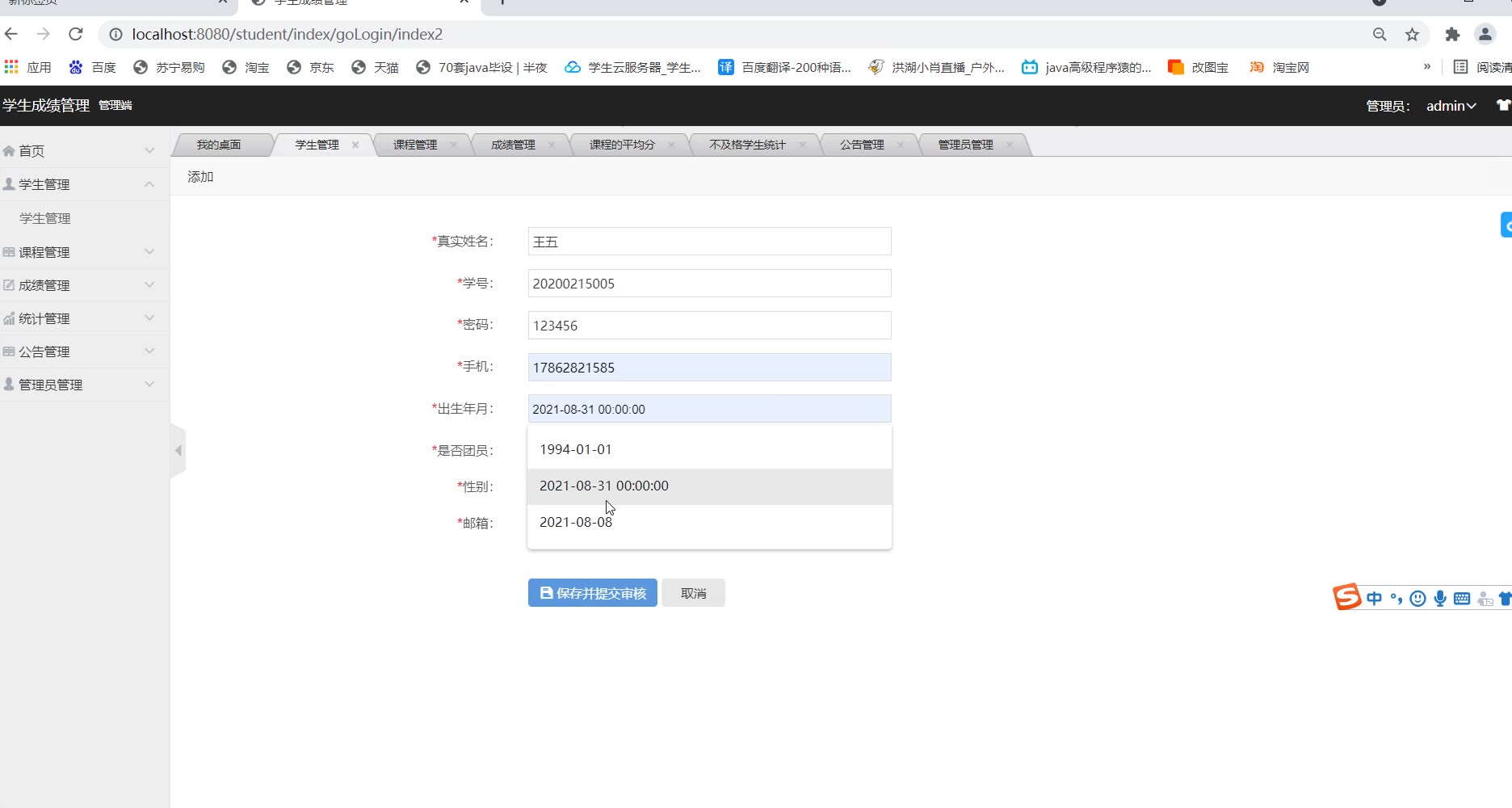The width and height of the screenshot is (1512, 808).
Task: Switch to the 成绩管理 tab
Action: click(513, 145)
